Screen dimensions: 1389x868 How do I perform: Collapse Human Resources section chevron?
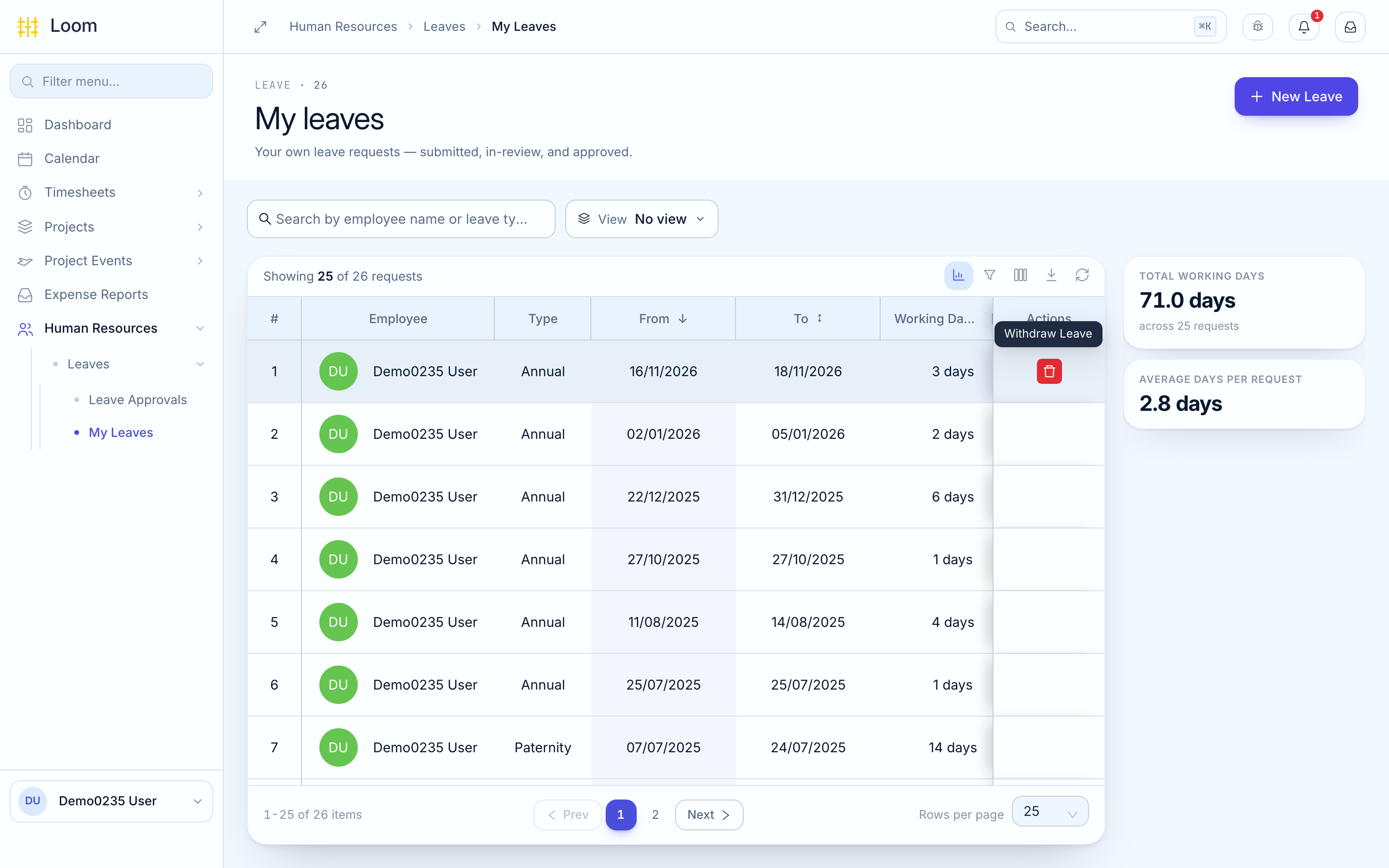(200, 328)
